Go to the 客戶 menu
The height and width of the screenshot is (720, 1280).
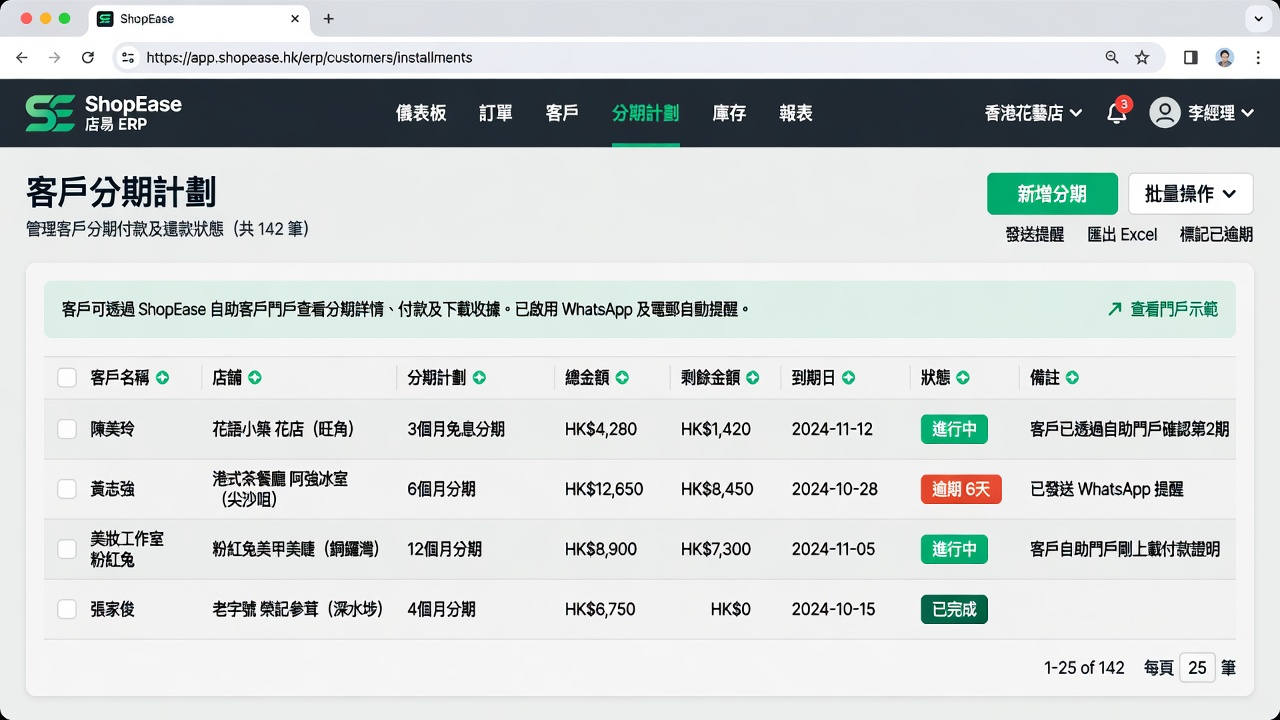pos(562,113)
